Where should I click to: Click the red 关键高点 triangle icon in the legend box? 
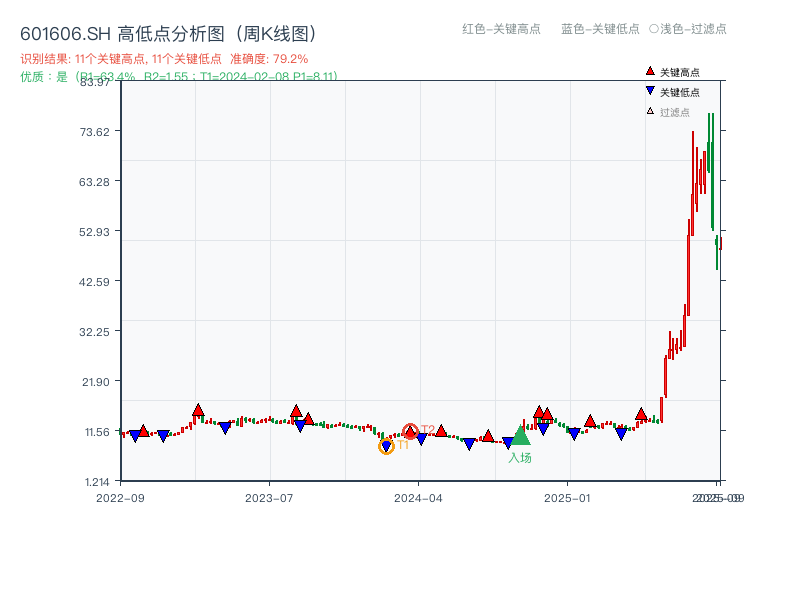click(650, 71)
